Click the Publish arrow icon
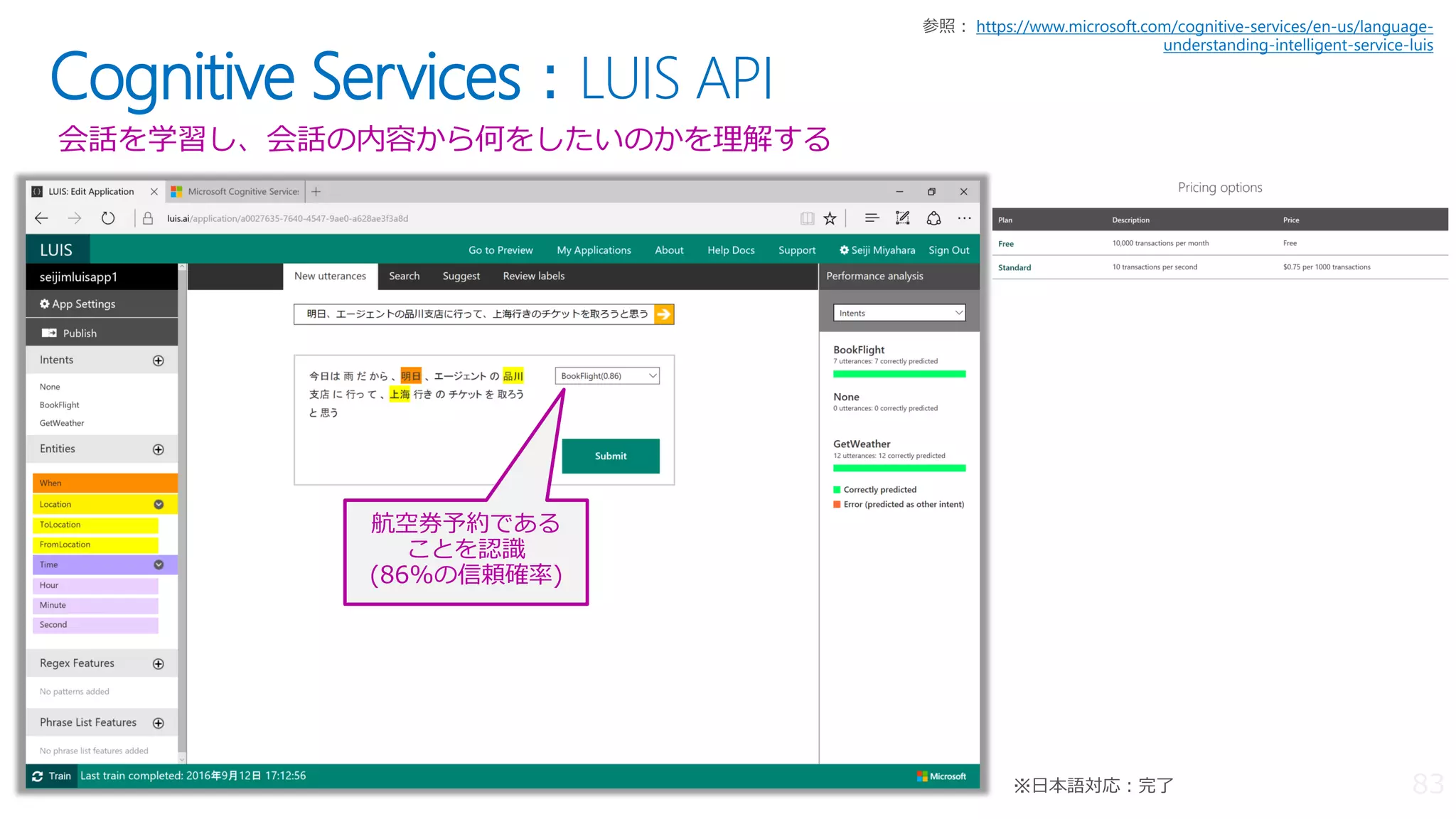 pos(49,333)
